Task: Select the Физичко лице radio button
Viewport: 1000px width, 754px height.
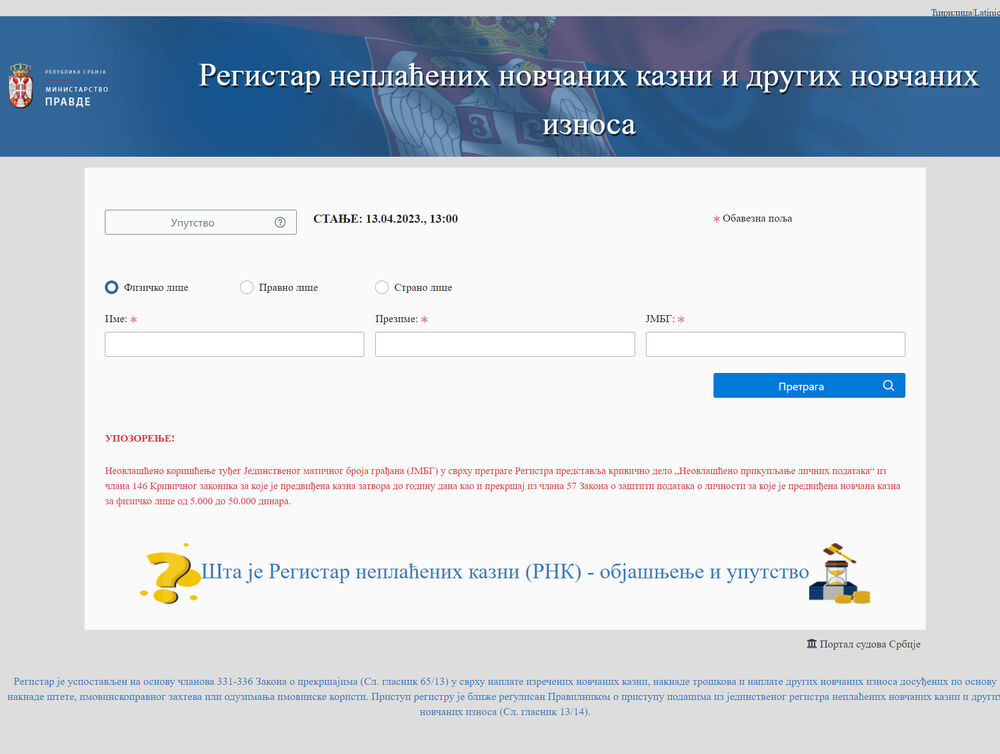Action: 111,287
